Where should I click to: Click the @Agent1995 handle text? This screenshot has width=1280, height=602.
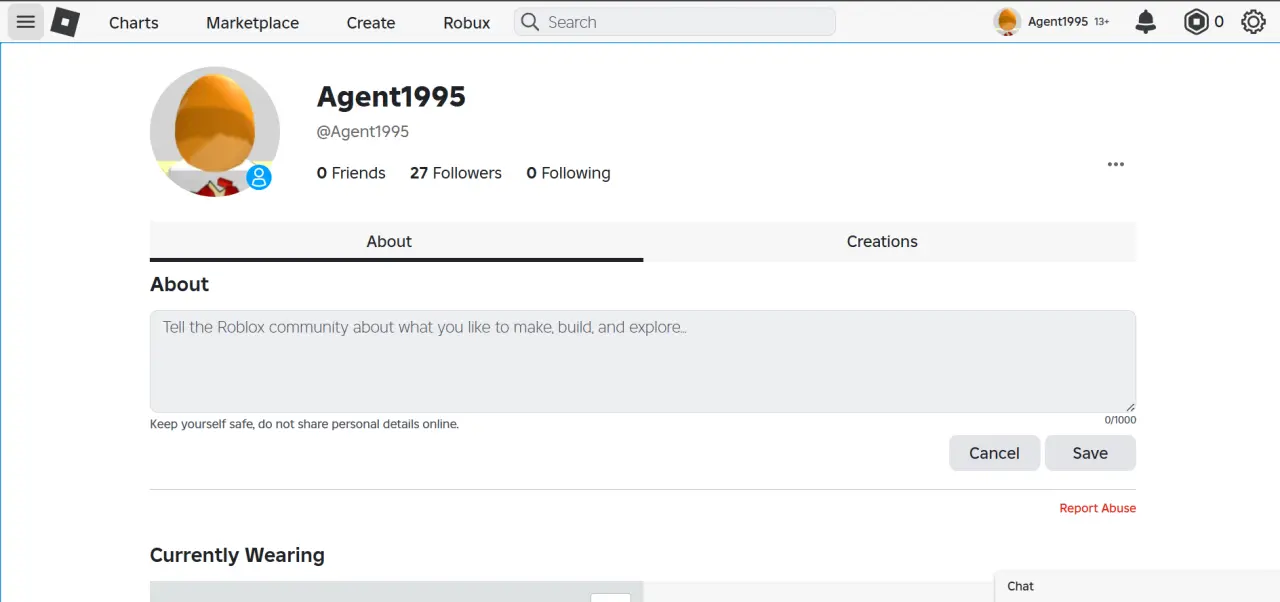pyautogui.click(x=363, y=131)
